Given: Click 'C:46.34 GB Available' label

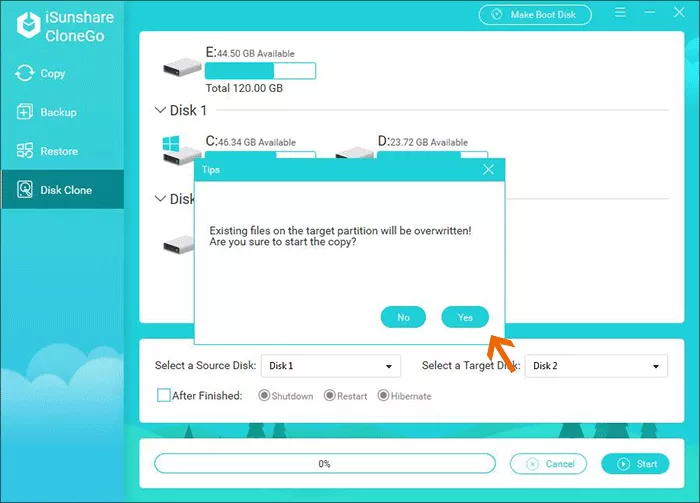Looking at the screenshot, I should tap(250, 141).
